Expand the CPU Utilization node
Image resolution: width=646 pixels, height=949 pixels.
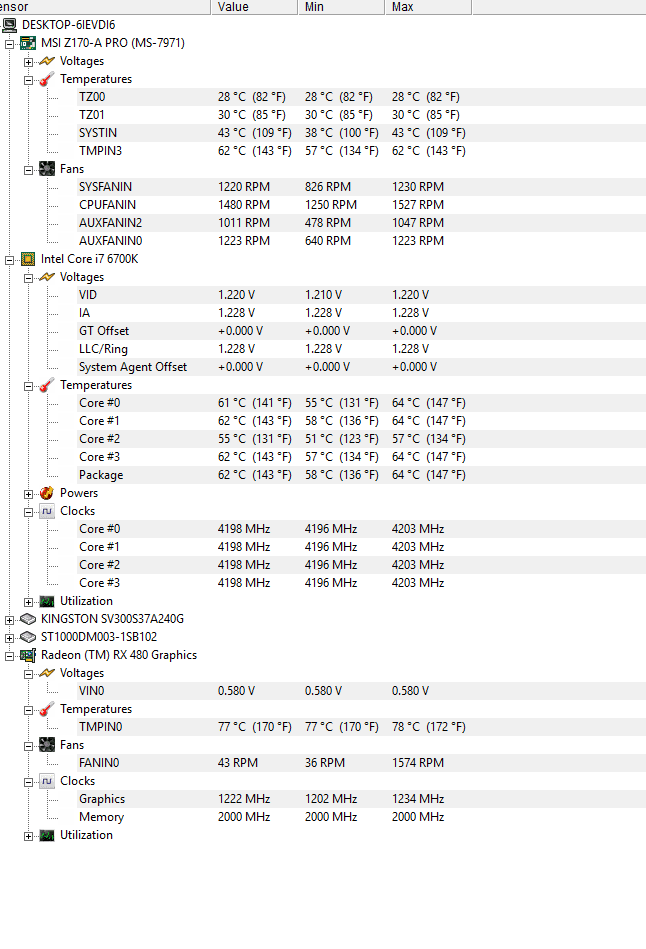[x=28, y=602]
